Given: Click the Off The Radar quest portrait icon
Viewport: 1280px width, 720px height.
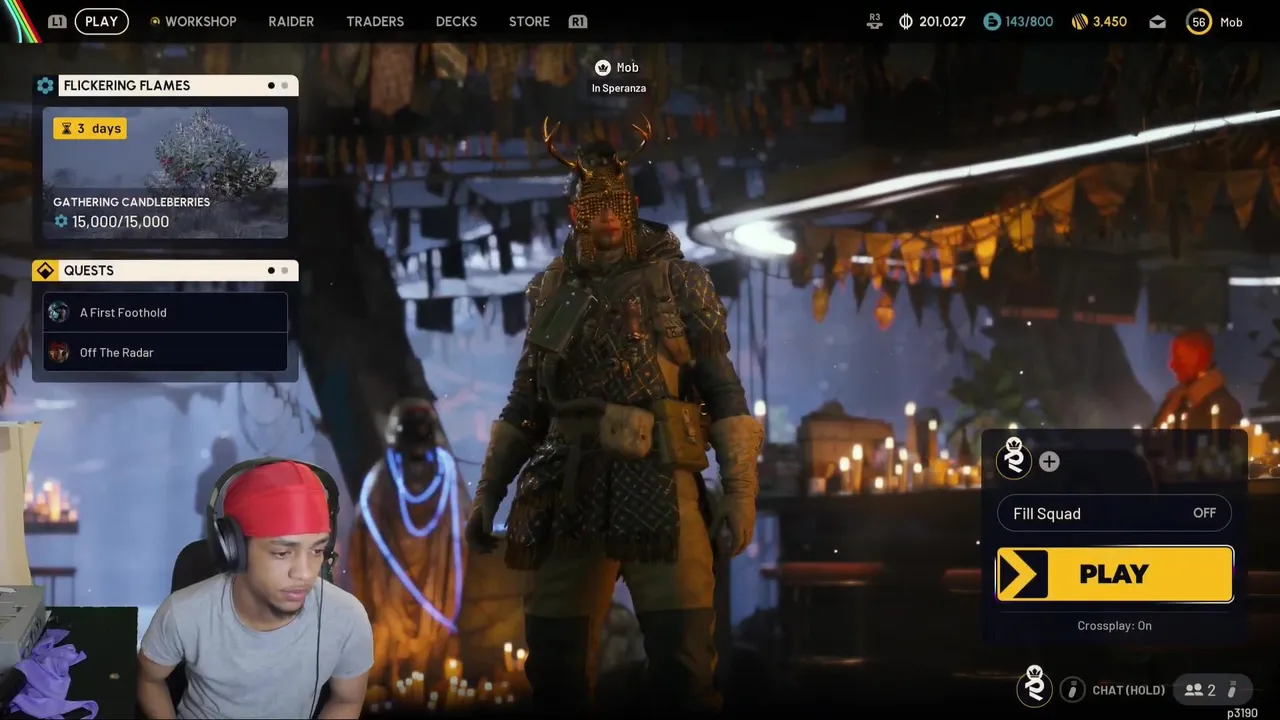Looking at the screenshot, I should tap(59, 352).
